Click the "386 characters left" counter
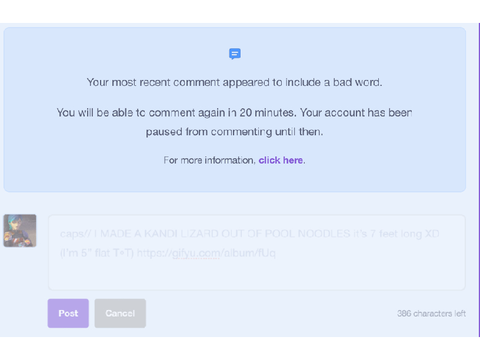The width and height of the screenshot is (480, 360). coord(431,313)
